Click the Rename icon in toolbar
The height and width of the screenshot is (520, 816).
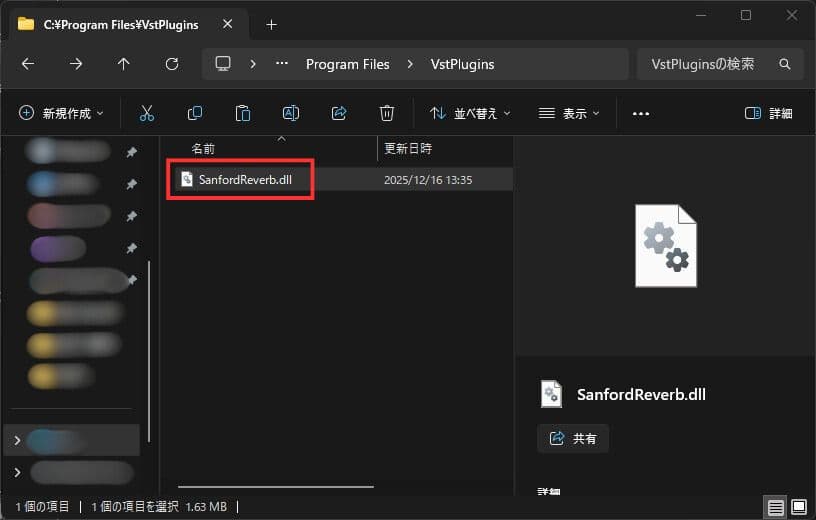pos(290,113)
